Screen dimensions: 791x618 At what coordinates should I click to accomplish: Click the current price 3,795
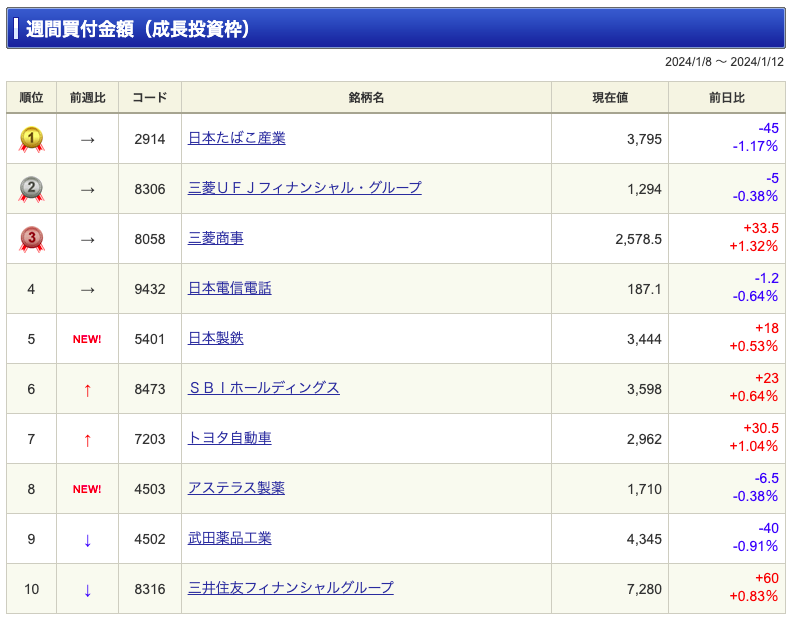644,139
